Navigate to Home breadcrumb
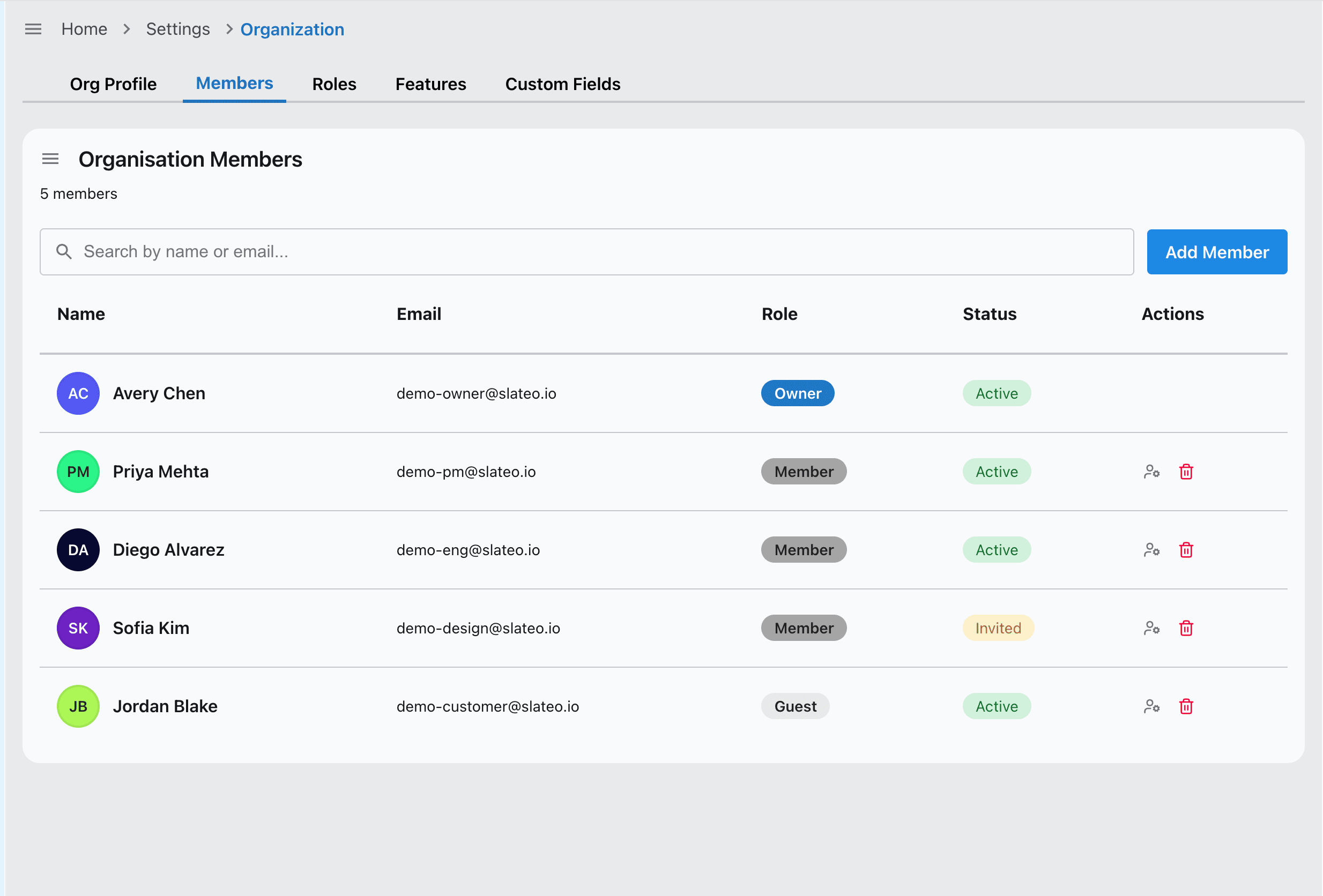 [x=84, y=29]
